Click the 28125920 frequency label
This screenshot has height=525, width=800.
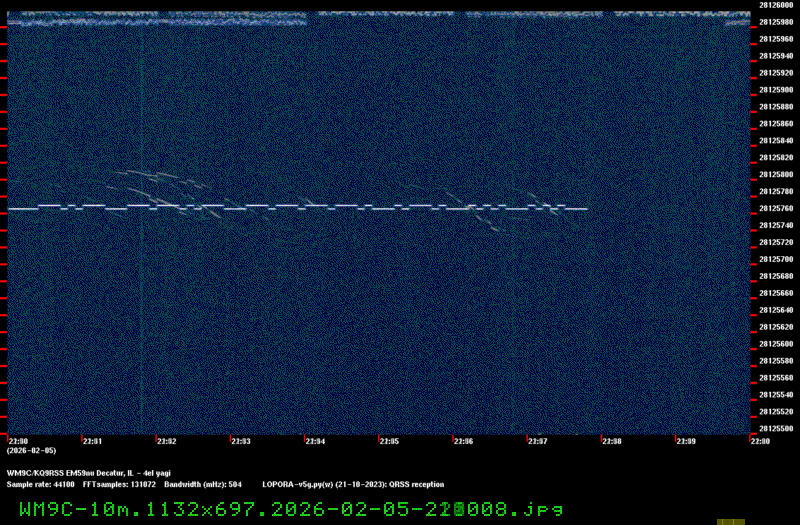776,73
